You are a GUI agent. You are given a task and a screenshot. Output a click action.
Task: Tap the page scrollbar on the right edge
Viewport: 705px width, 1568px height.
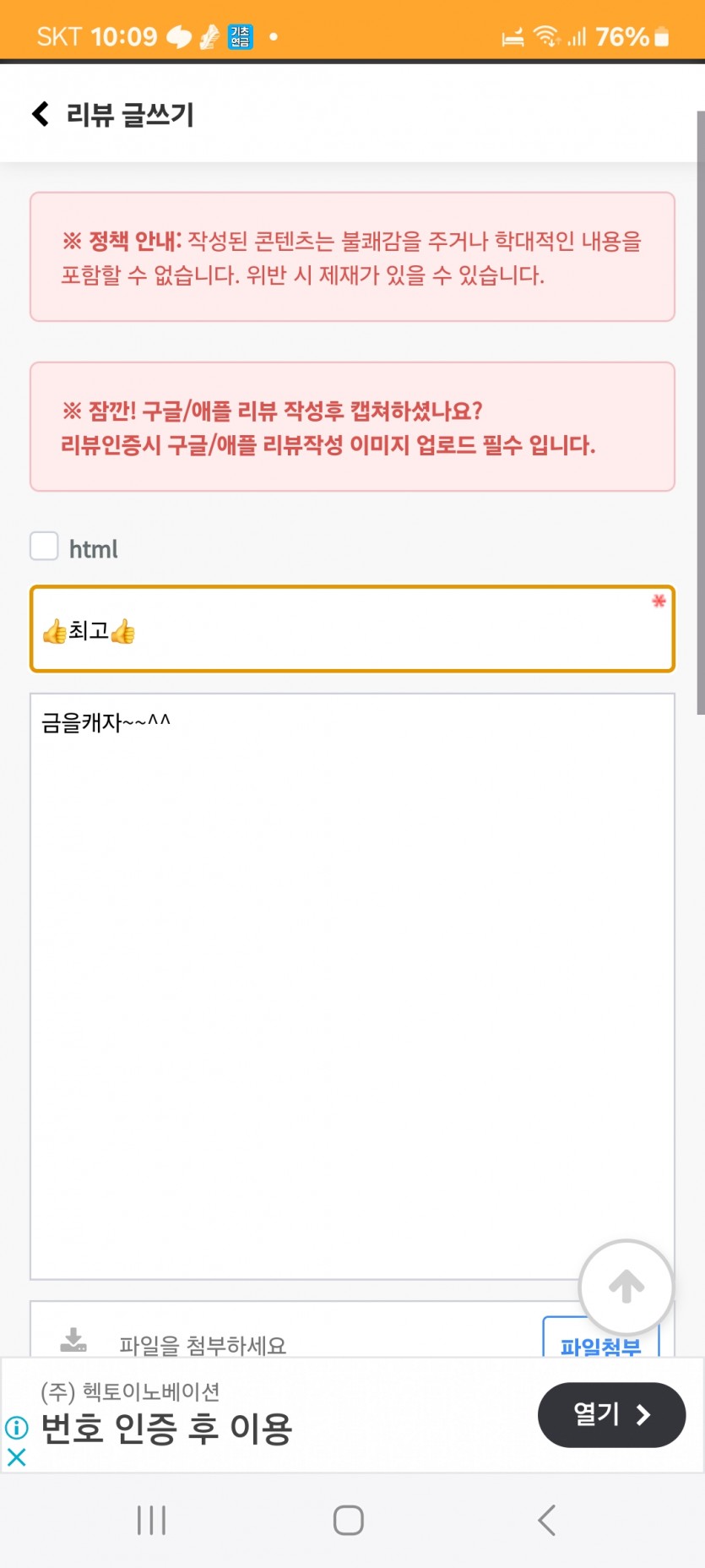(x=700, y=412)
